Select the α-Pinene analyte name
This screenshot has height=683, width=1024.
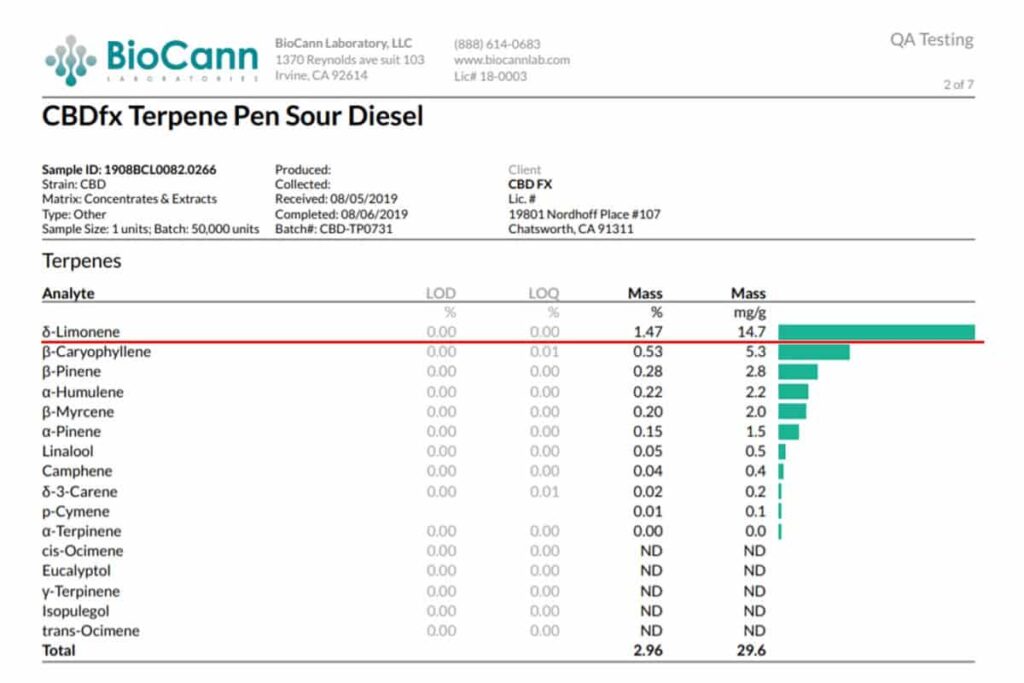click(x=71, y=432)
